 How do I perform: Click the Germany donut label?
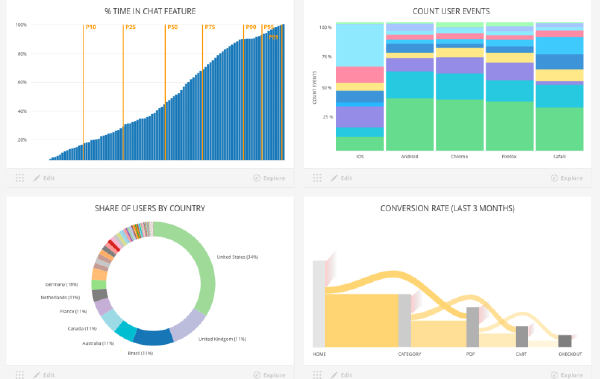tap(62, 284)
